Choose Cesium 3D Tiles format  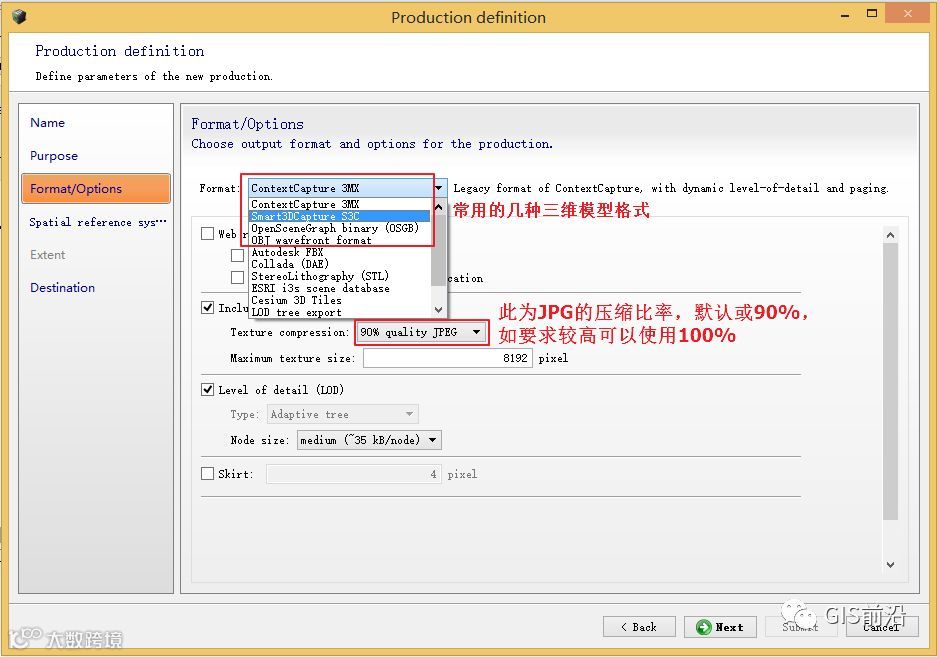339,300
